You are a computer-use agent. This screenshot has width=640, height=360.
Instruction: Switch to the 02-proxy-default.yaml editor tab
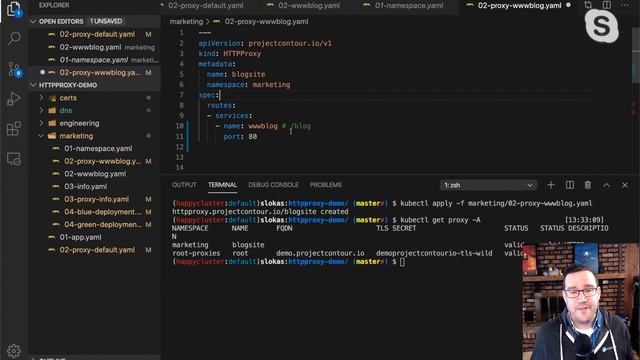205,5
